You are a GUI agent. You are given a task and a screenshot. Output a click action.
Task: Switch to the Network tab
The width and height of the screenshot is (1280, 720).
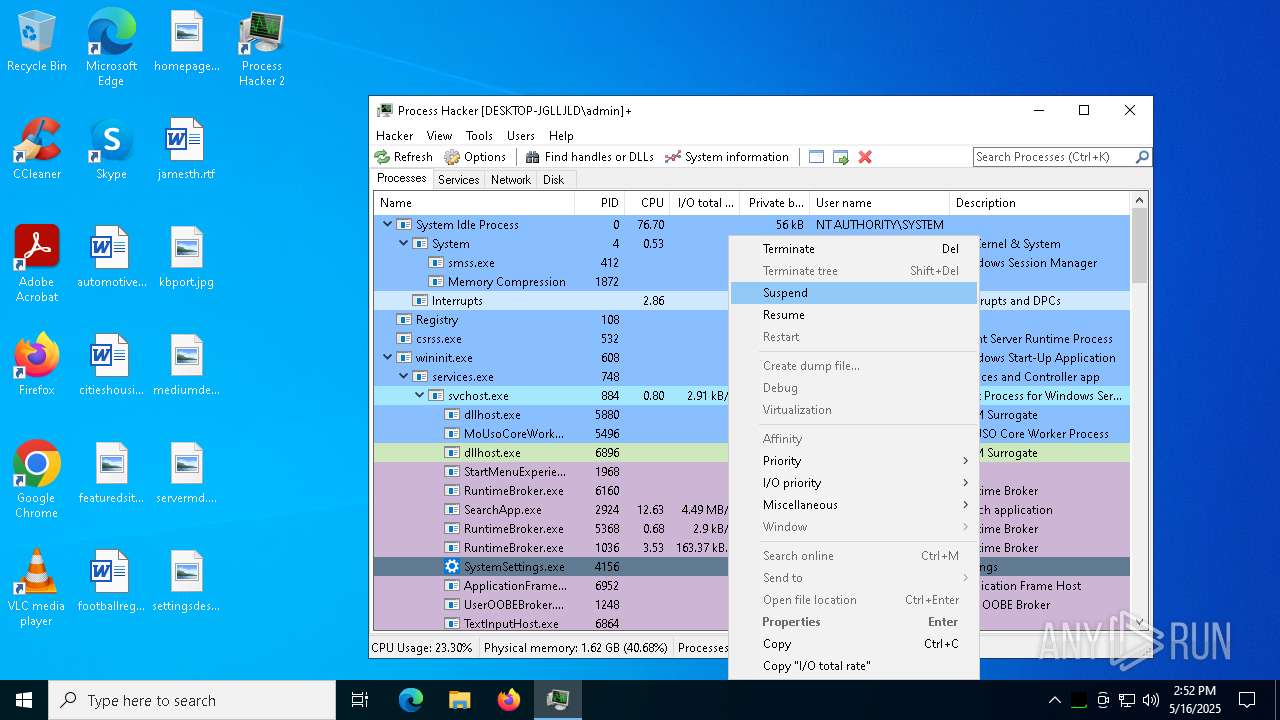[x=511, y=180]
